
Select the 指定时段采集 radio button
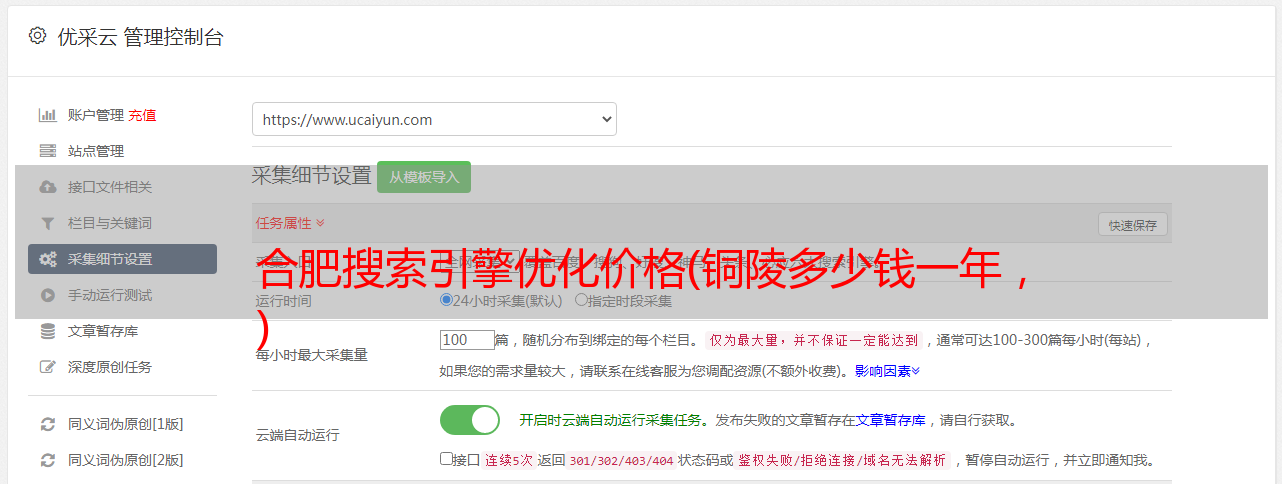(x=581, y=300)
